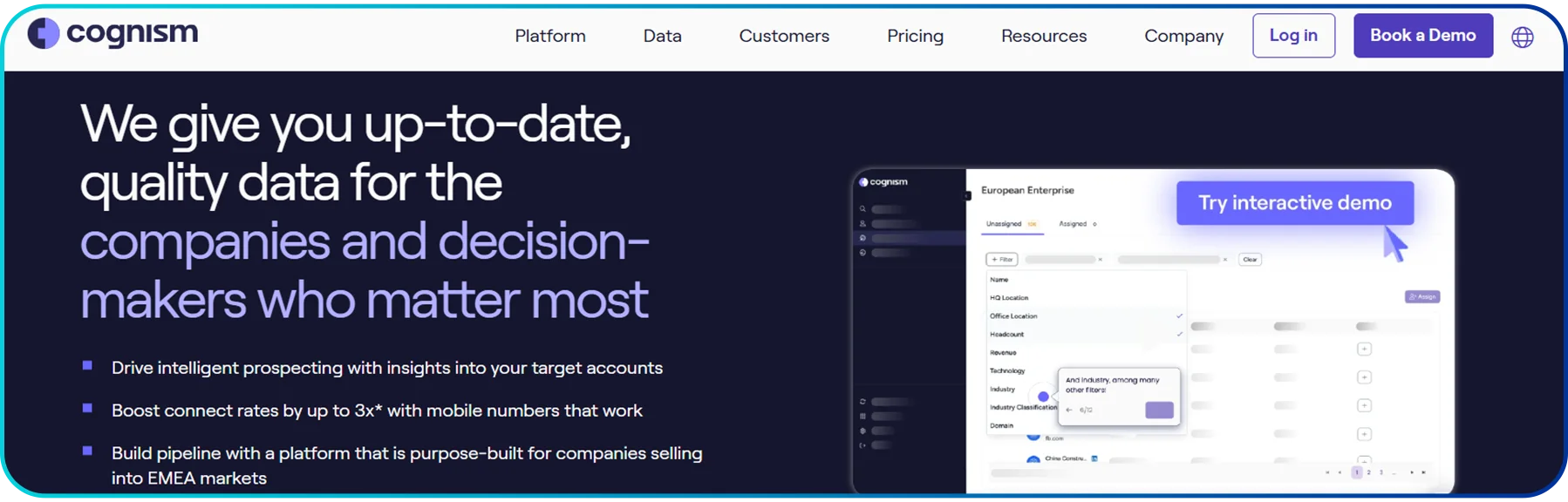Open the language selector globe icon
Image resolution: width=1568 pixels, height=502 pixels.
[x=1522, y=37]
